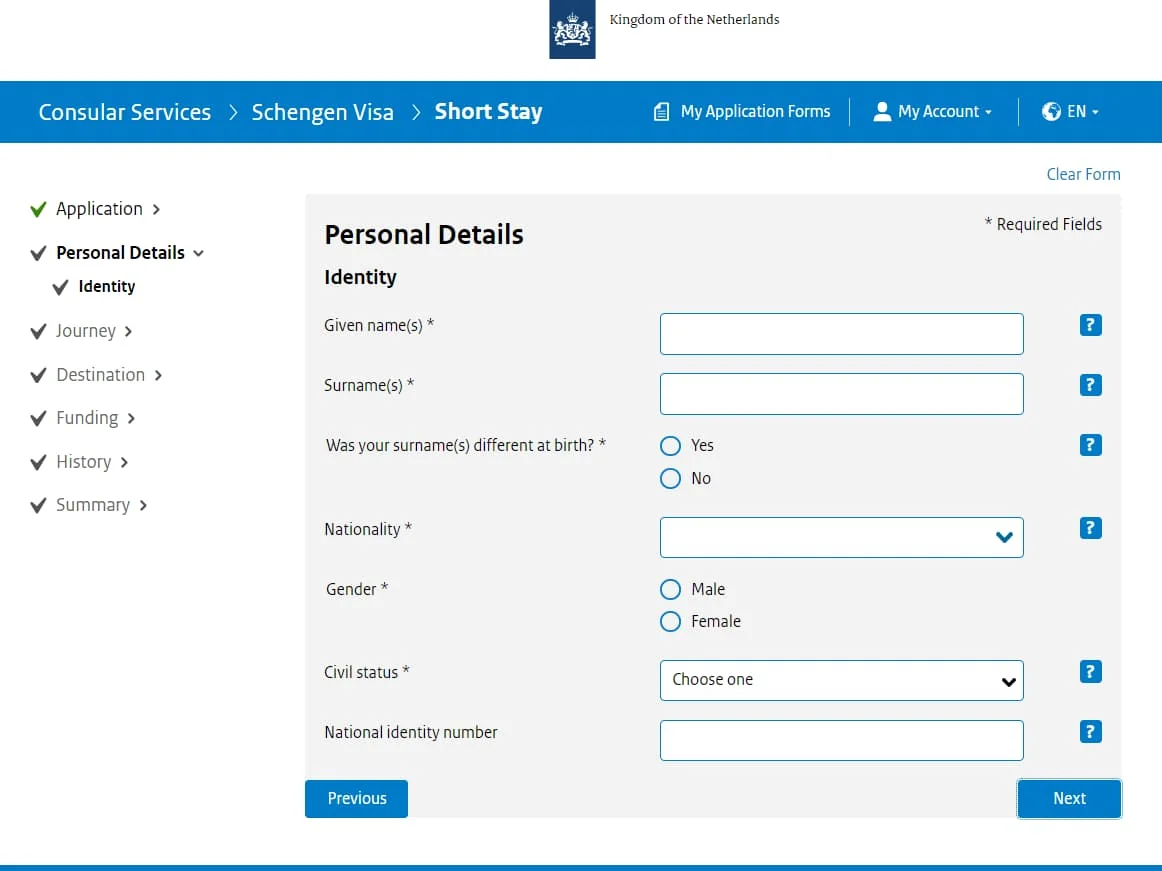This screenshot has width=1162, height=871.
Task: Expand the Civil status Choose one dropdown
Action: point(841,680)
